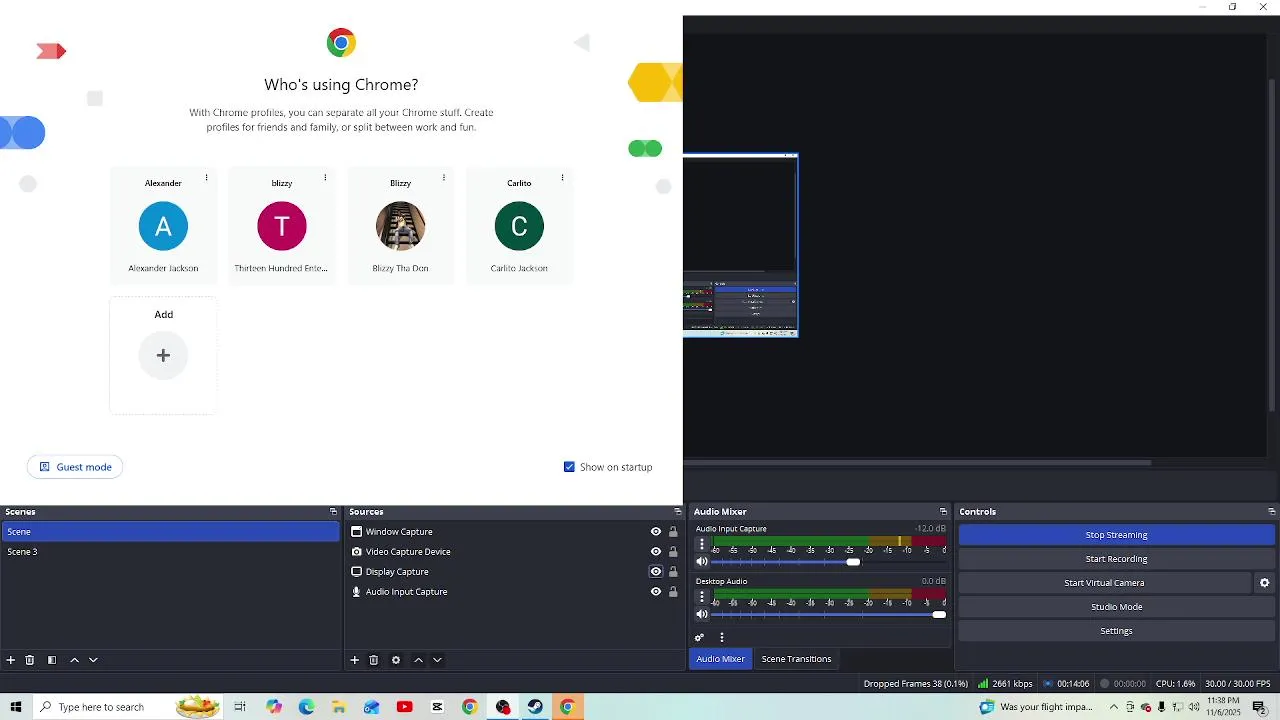Hide the Video Capture Device source
Image resolution: width=1280 pixels, height=720 pixels.
(656, 552)
